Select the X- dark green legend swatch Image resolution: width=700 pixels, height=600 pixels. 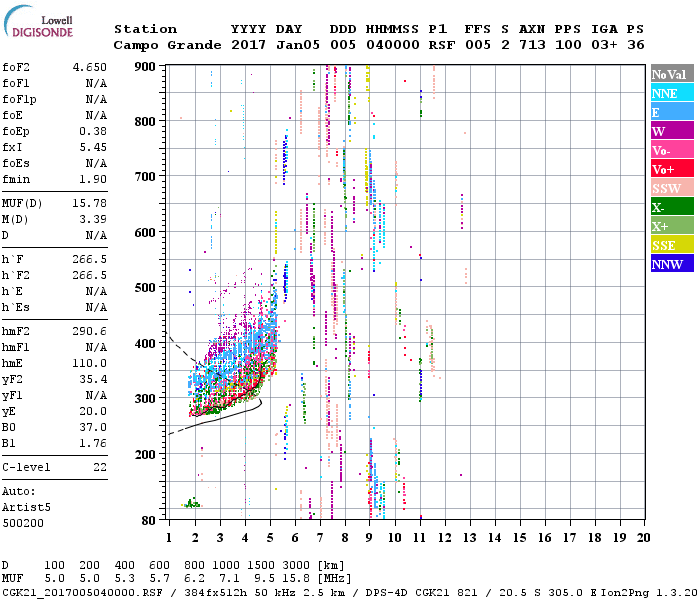pos(672,207)
